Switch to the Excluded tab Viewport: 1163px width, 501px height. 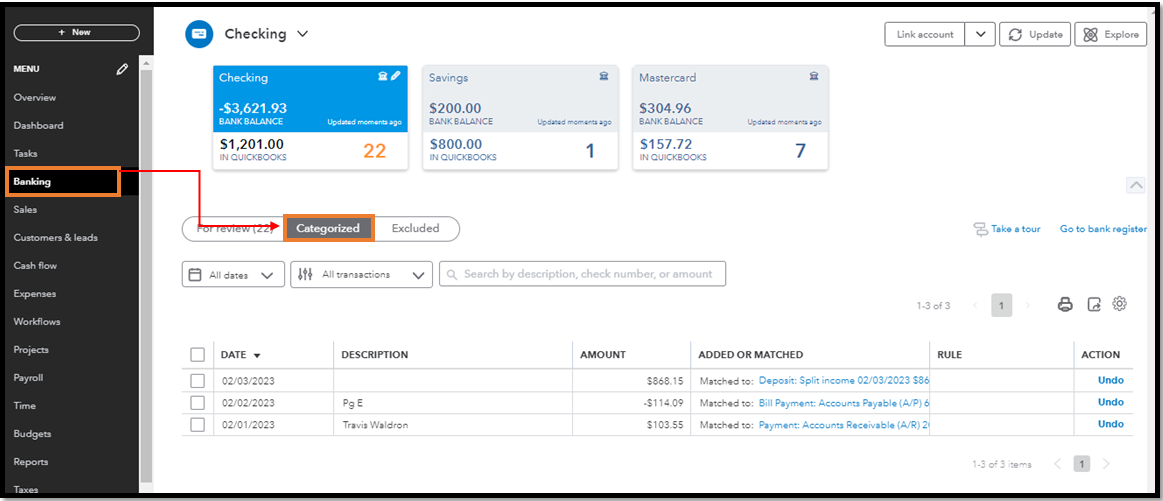(415, 229)
